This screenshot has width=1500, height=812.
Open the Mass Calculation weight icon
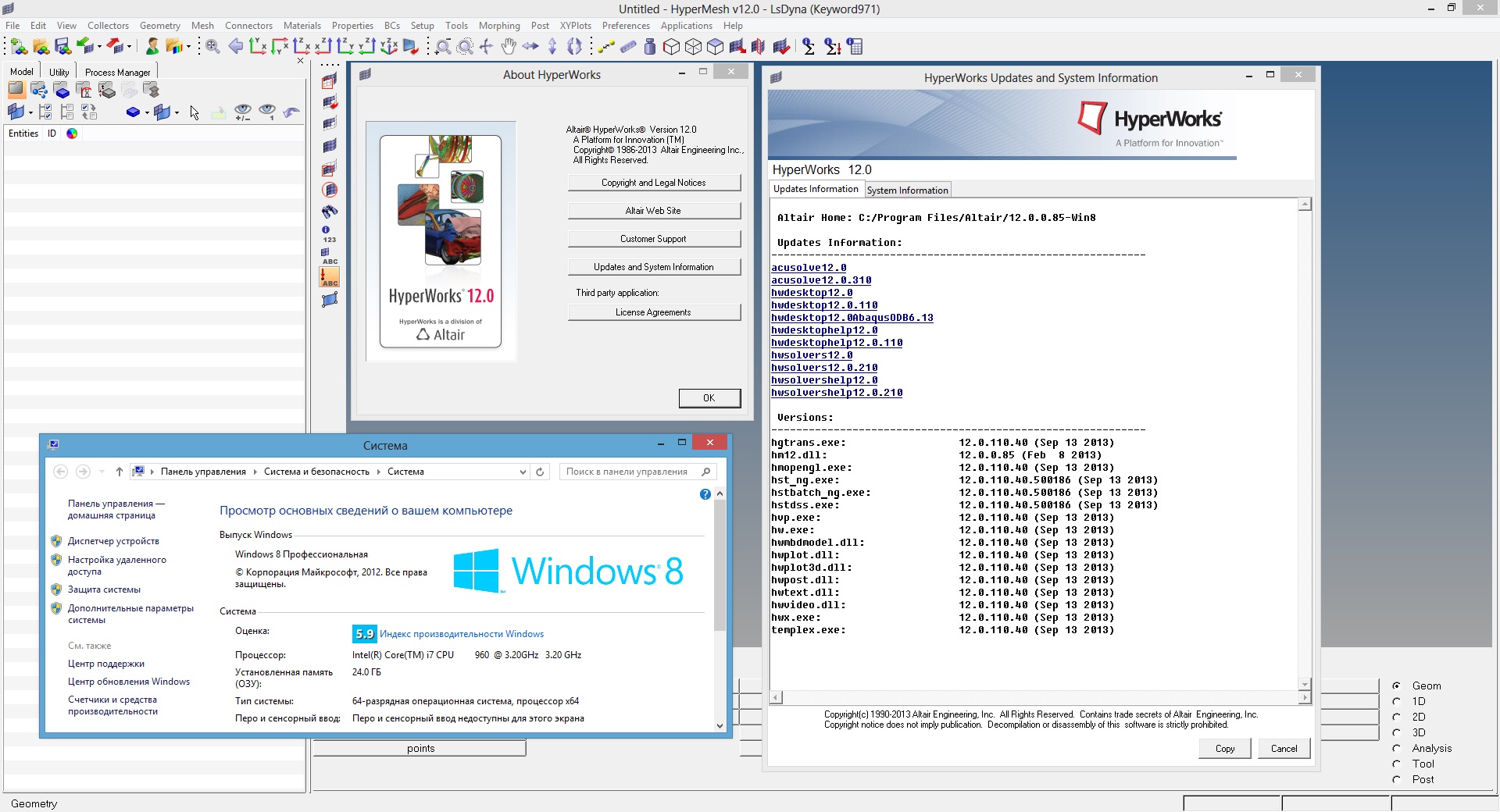650,47
